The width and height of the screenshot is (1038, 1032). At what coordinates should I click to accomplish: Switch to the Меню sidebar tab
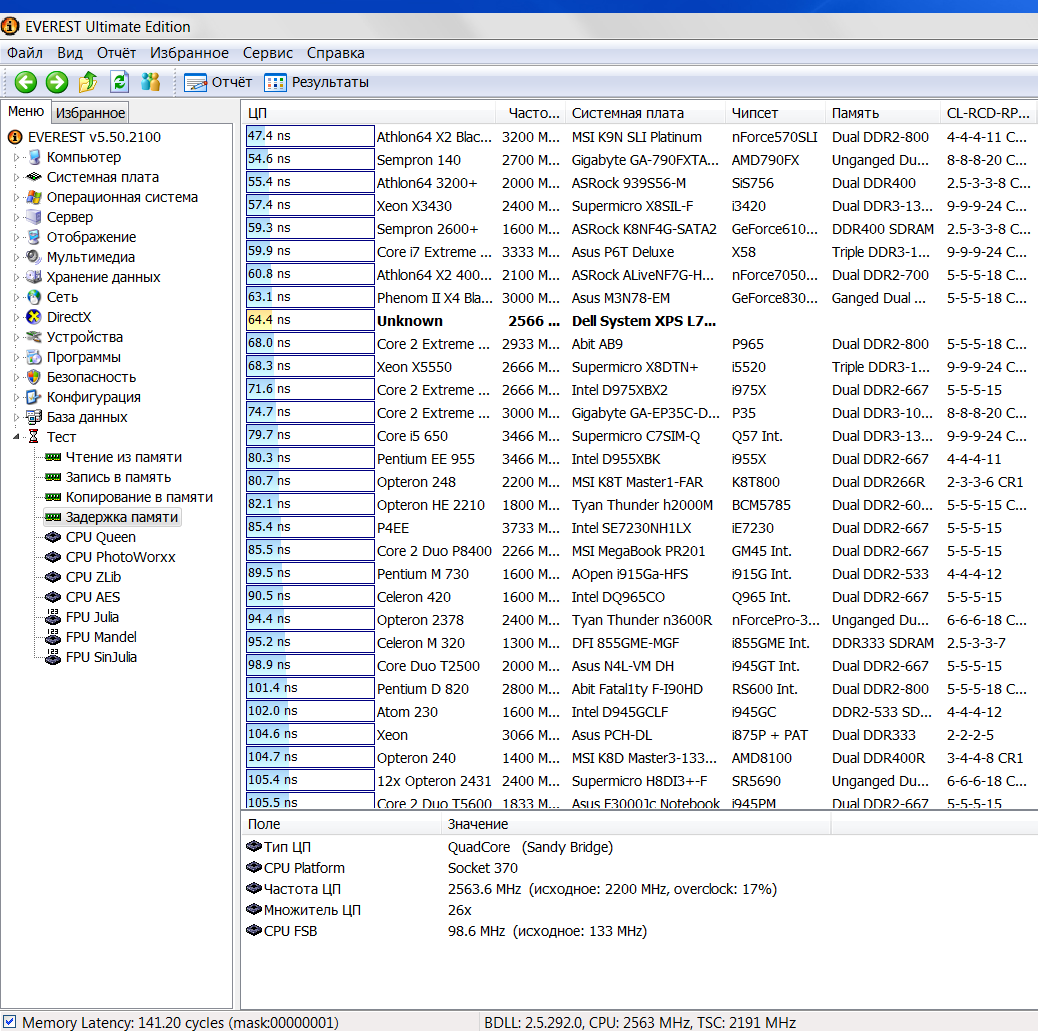26,111
